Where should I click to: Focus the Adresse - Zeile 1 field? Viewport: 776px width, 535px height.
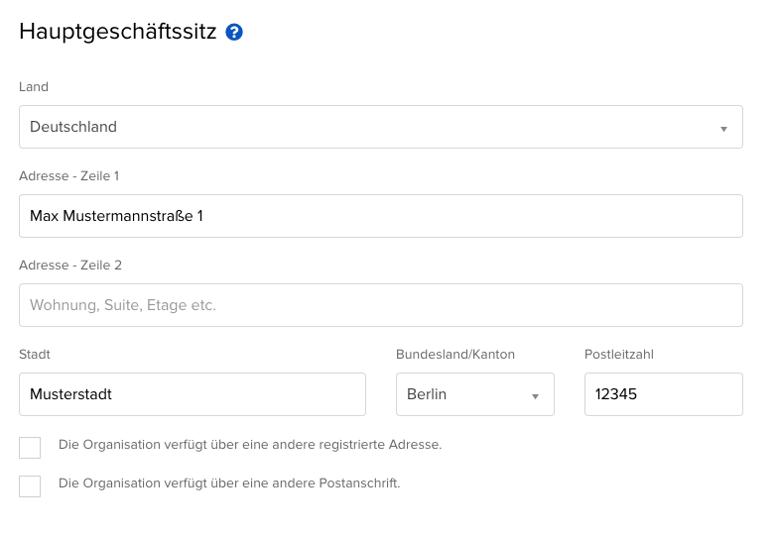pos(380,216)
